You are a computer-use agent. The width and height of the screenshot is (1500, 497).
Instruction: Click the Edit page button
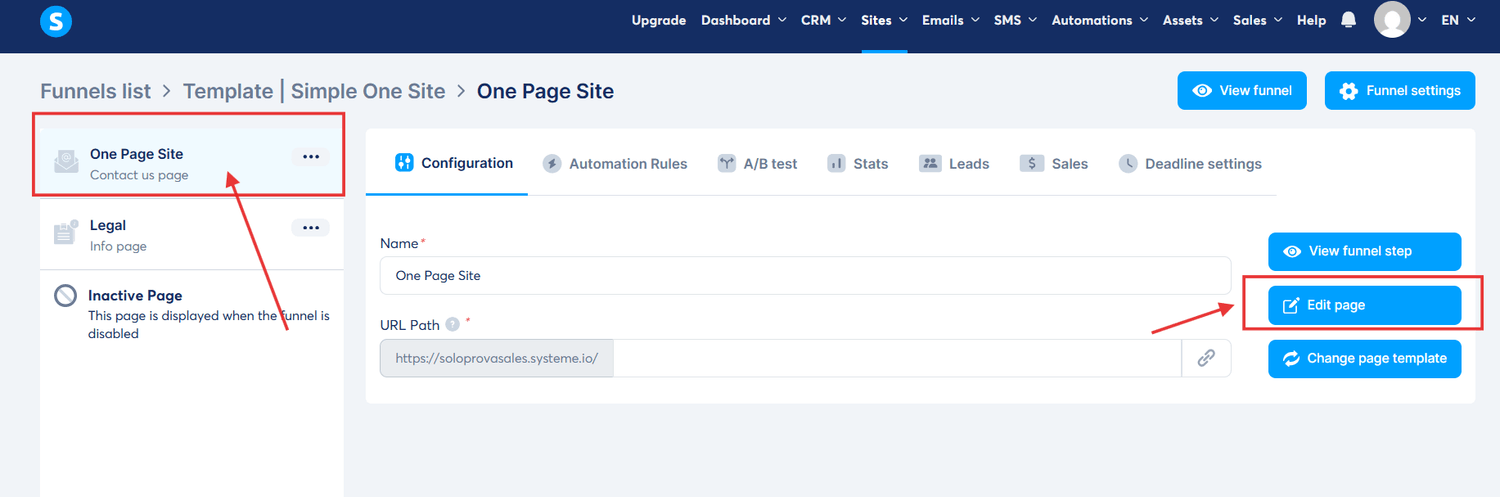[x=1364, y=305]
